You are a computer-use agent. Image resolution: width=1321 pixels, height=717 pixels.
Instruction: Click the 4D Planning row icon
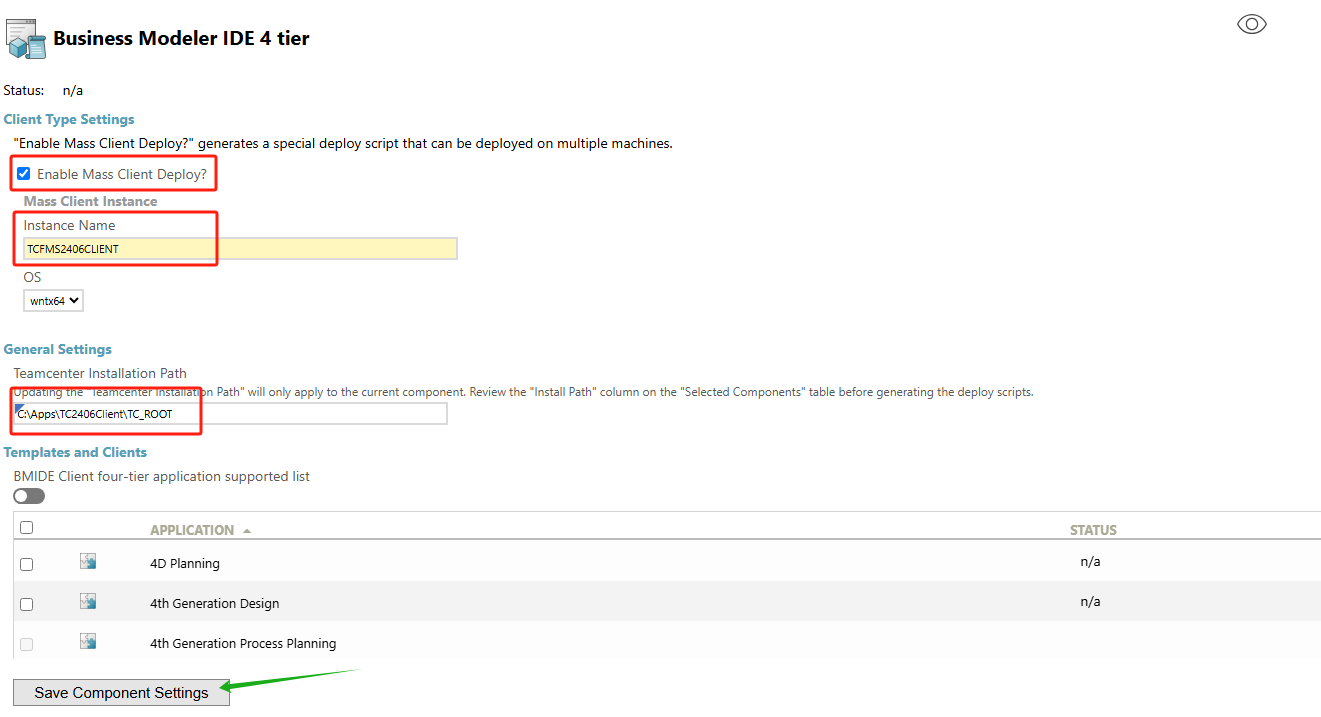(x=88, y=561)
